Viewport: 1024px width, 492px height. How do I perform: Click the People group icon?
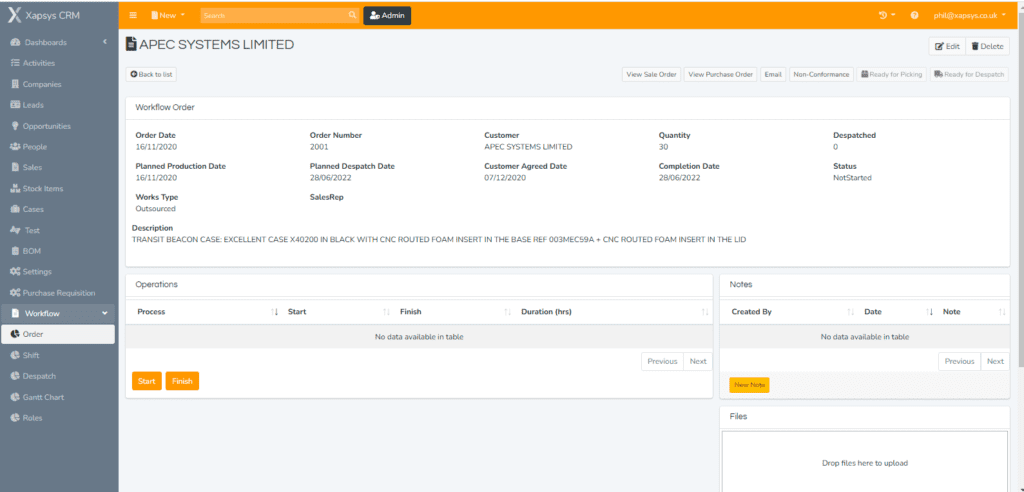pyautogui.click(x=15, y=147)
